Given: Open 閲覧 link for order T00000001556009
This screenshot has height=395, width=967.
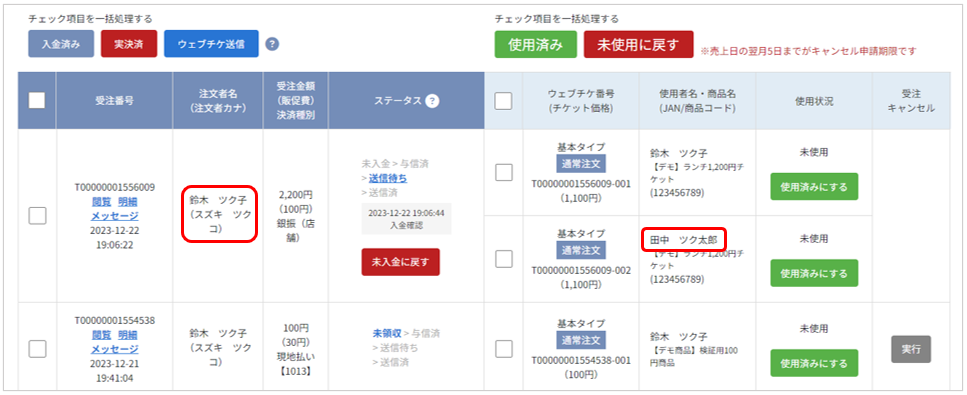Looking at the screenshot, I should 101,201.
